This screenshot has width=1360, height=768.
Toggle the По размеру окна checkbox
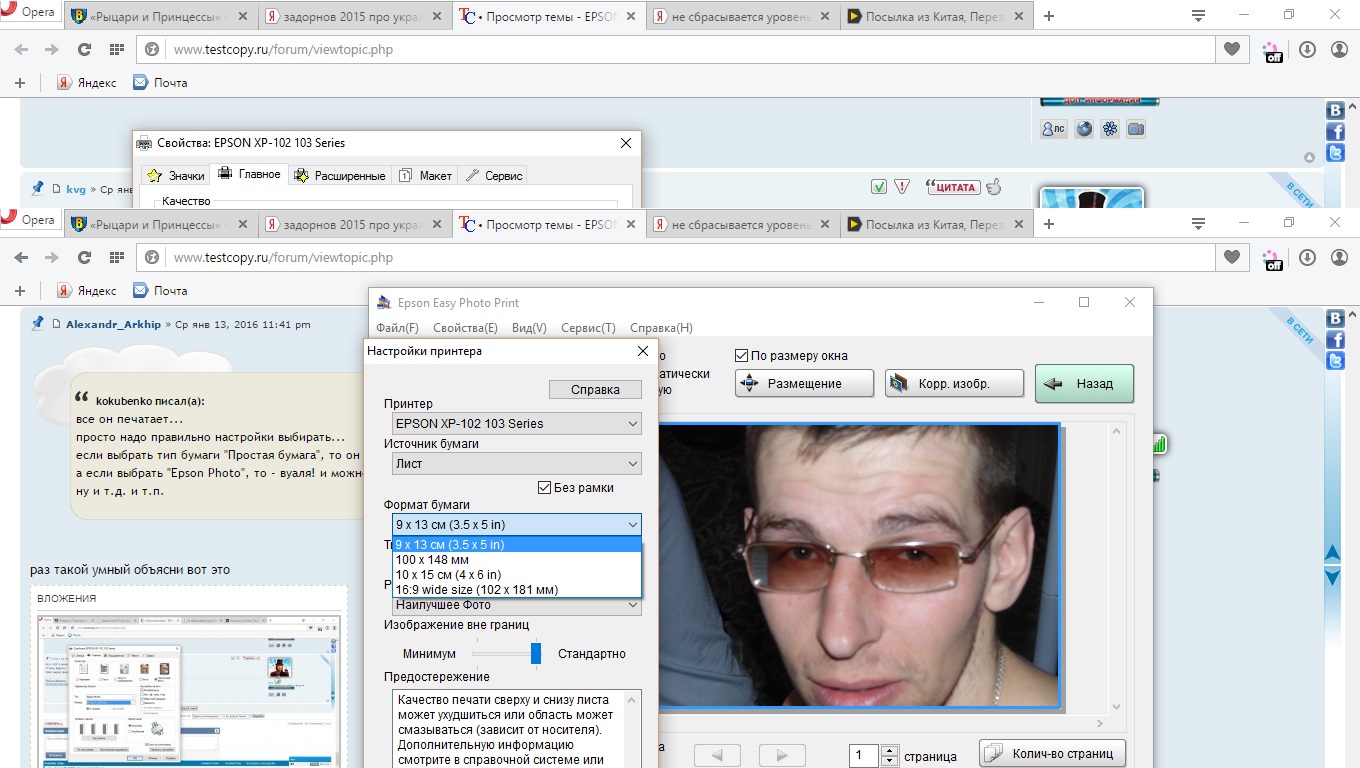tap(742, 355)
